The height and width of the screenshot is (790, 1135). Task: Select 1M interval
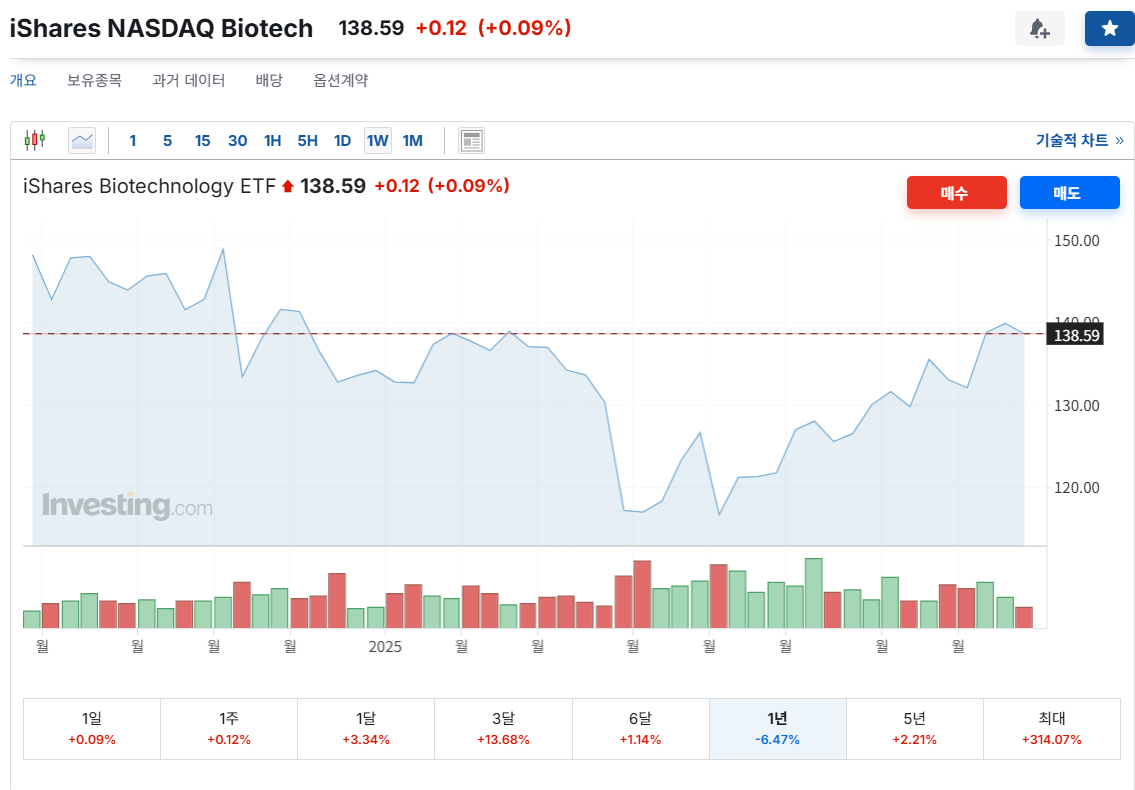coord(413,140)
